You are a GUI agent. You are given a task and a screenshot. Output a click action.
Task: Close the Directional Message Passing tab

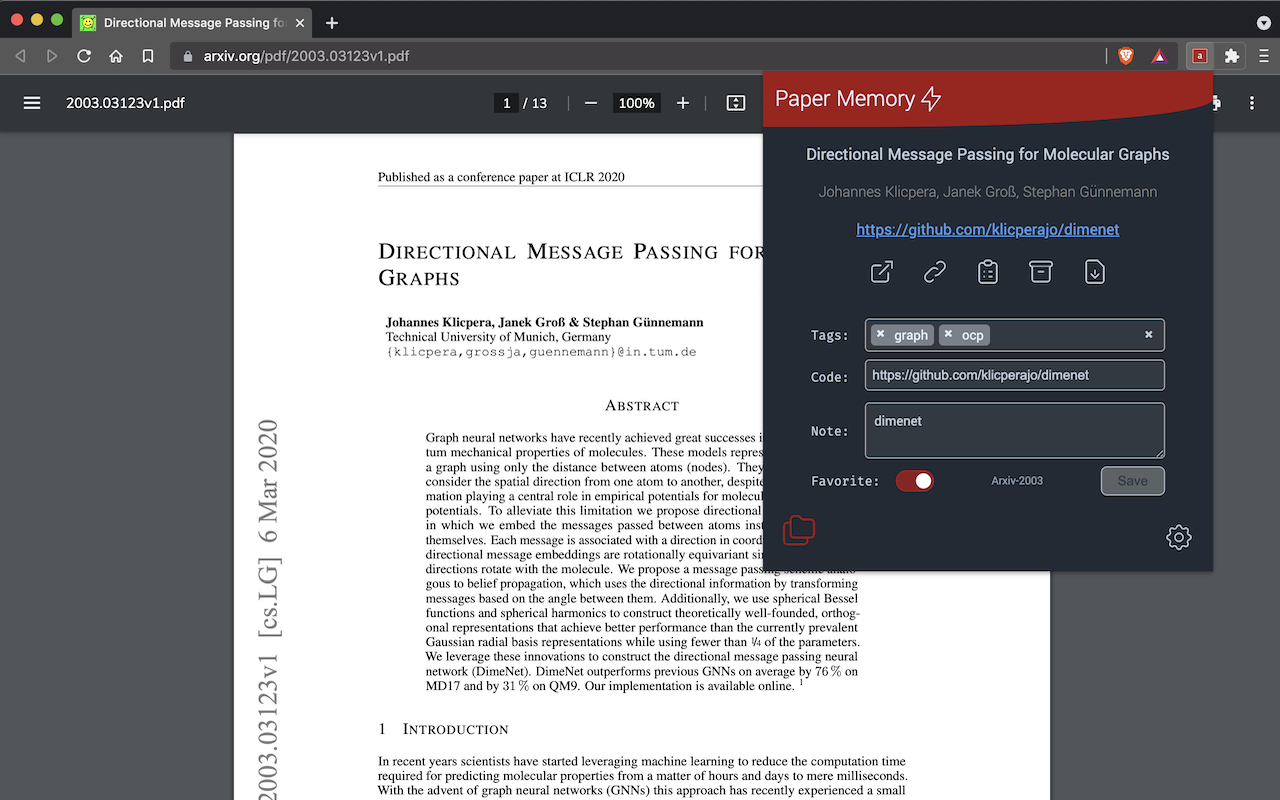(300, 23)
